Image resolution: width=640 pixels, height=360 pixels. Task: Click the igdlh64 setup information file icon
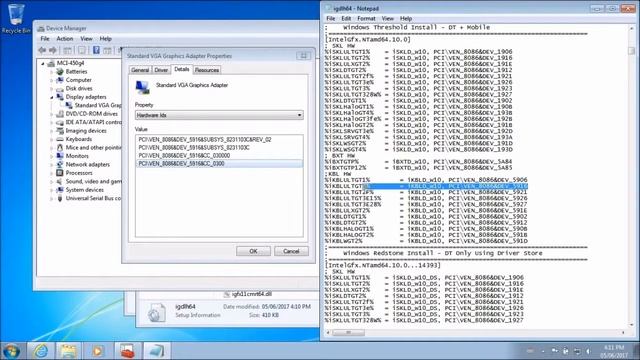click(156, 313)
